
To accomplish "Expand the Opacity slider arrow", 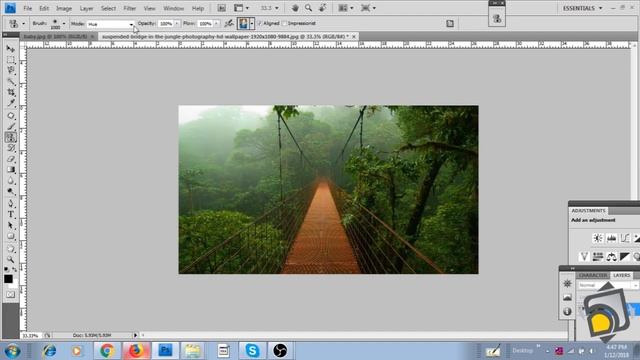I will [x=177, y=24].
